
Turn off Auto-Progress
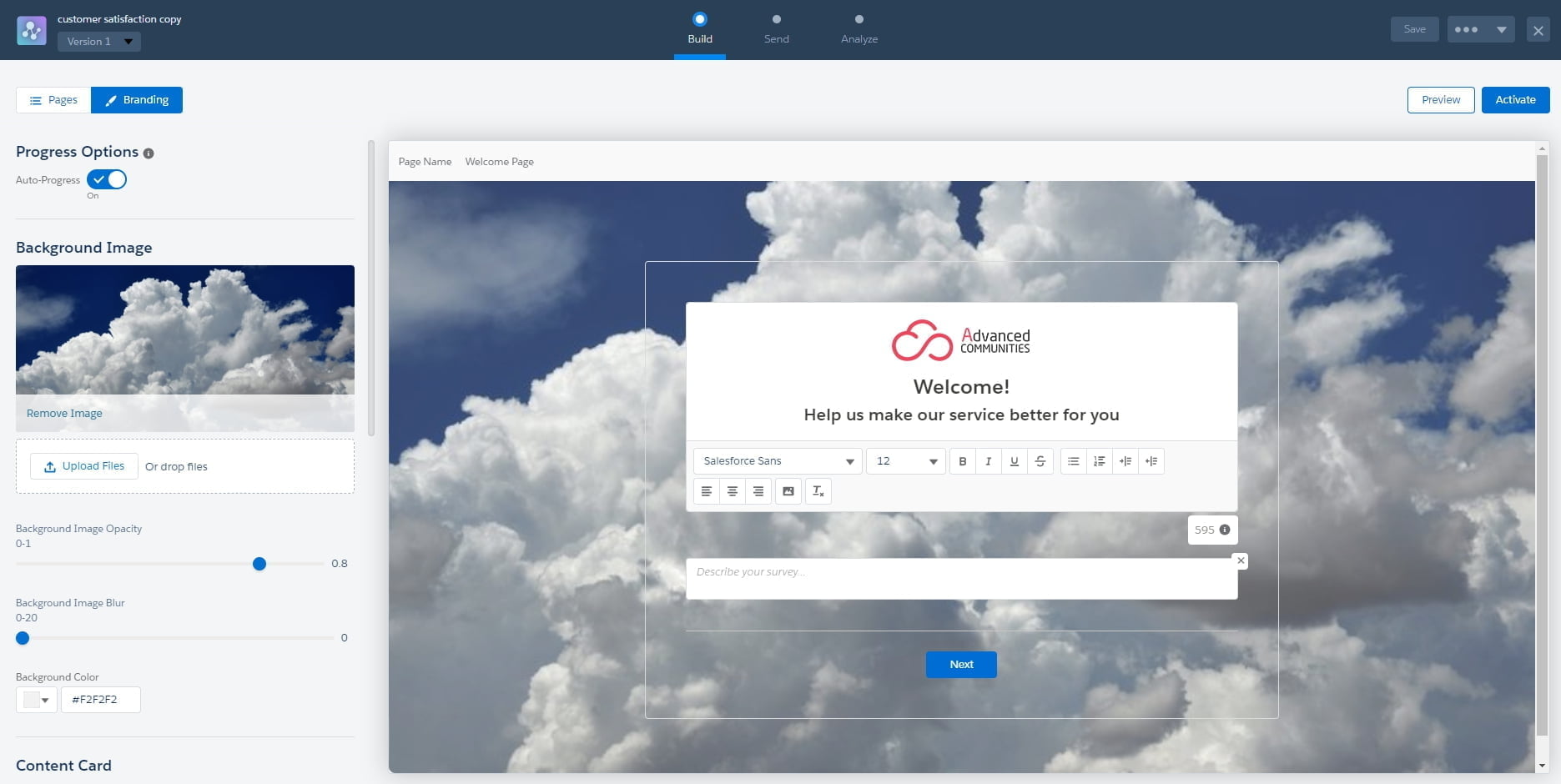(x=106, y=178)
